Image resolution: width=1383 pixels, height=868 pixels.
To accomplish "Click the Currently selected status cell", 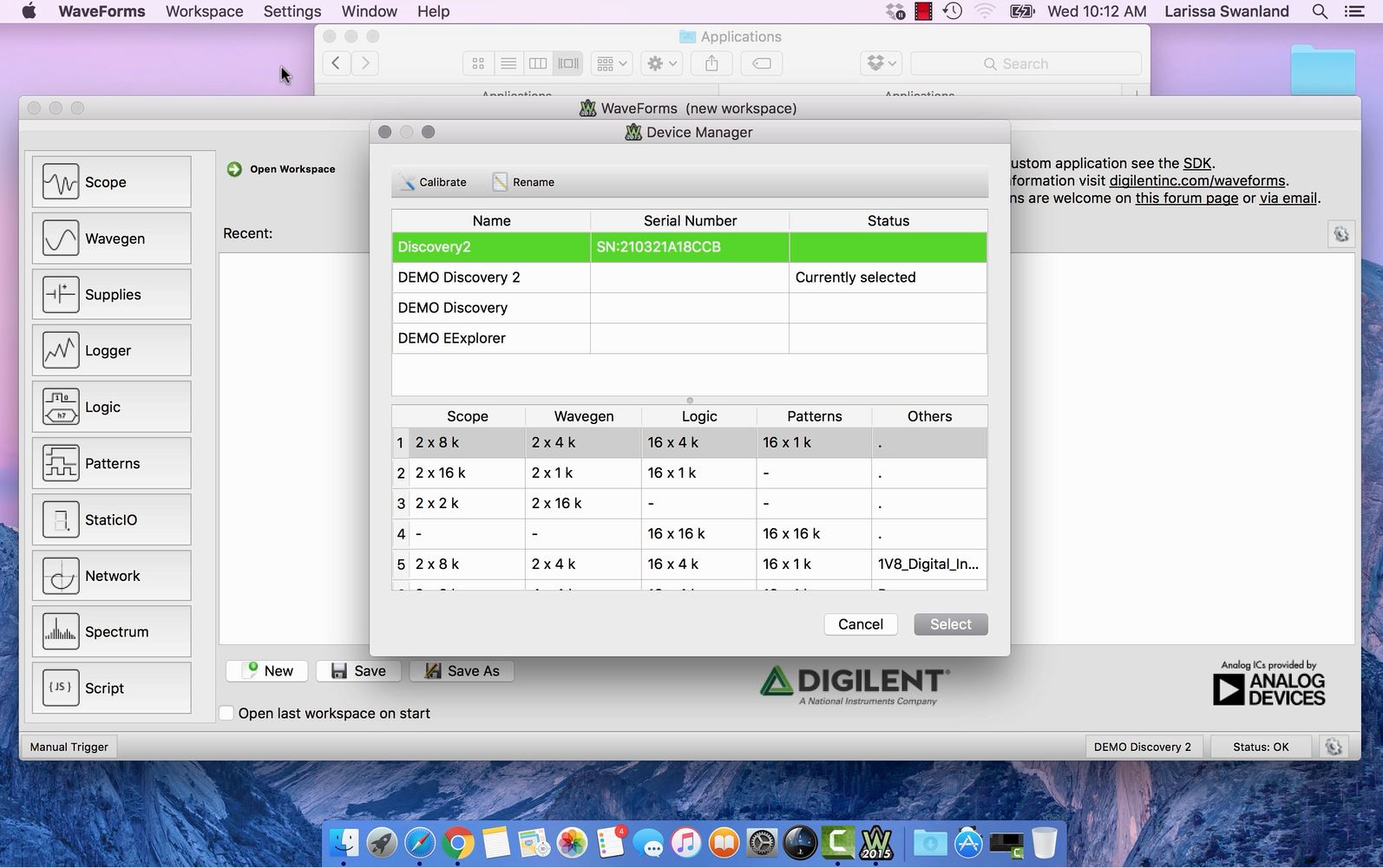I will click(x=888, y=277).
